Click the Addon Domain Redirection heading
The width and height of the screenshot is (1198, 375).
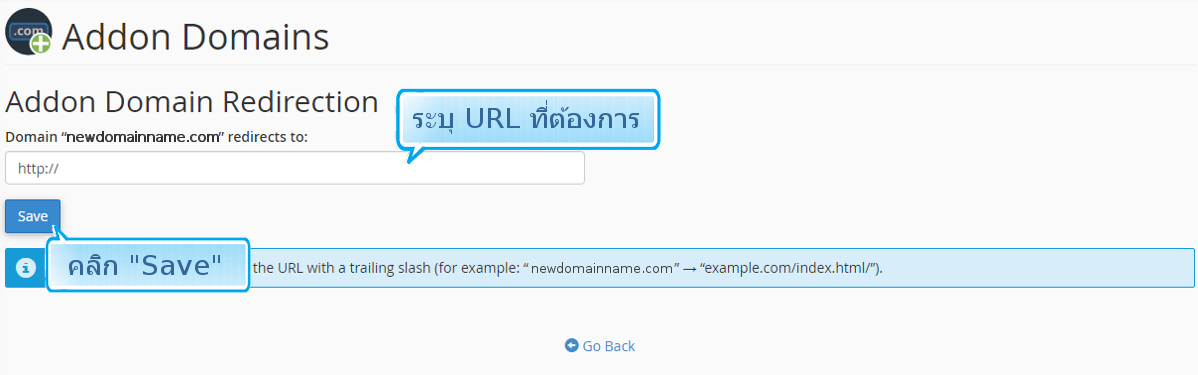(x=191, y=102)
